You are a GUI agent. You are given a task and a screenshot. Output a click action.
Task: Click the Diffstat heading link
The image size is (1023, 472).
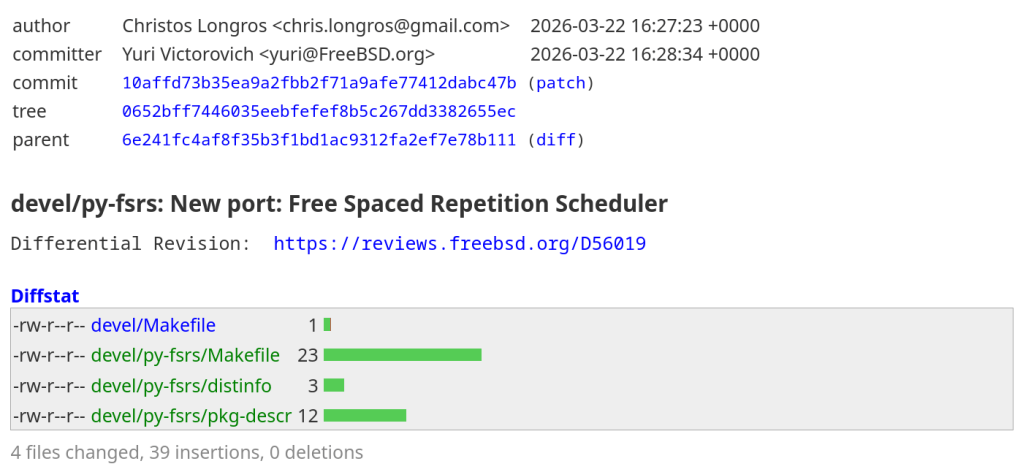[45, 296]
